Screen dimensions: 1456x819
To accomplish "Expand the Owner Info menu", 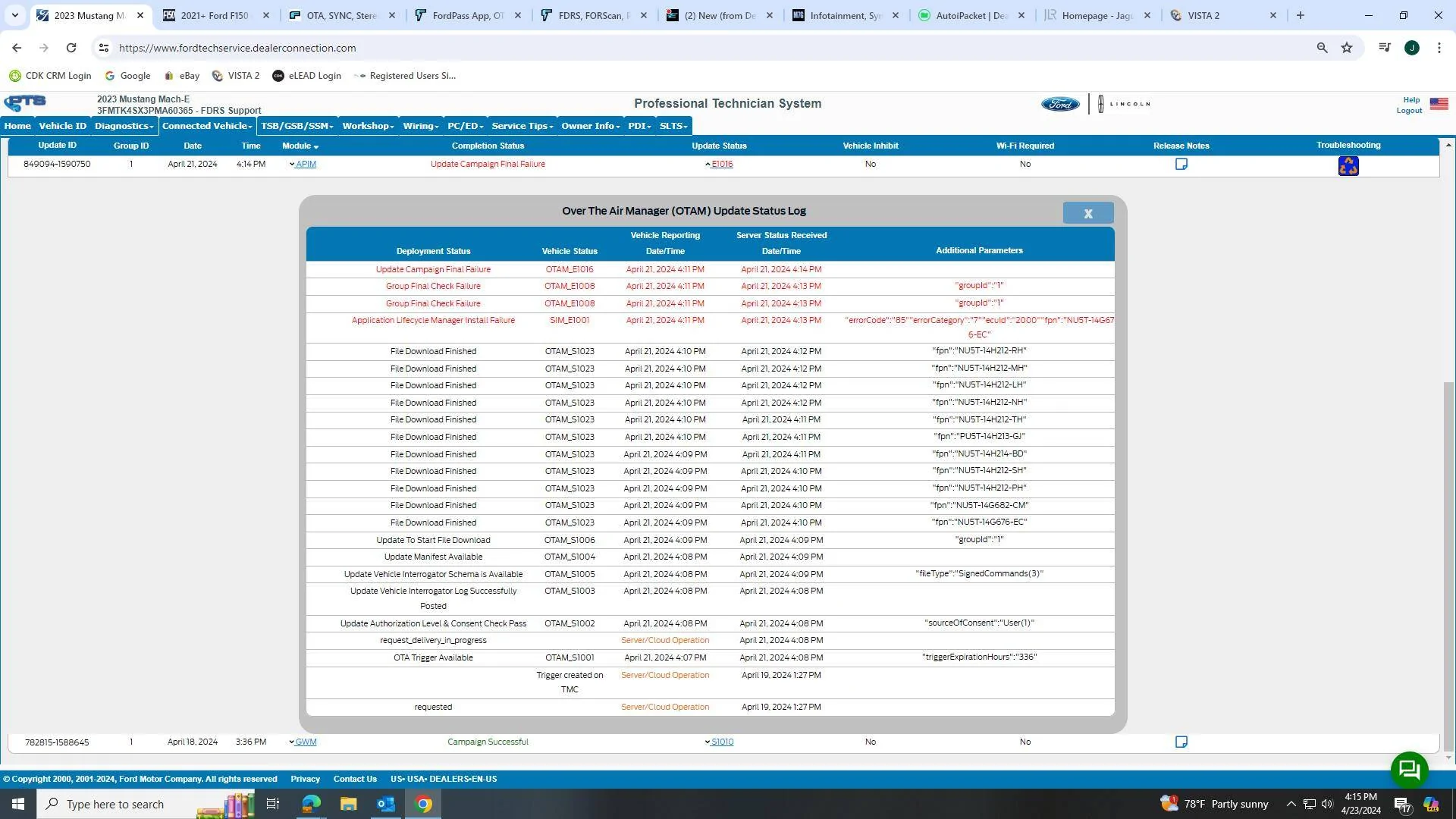I will point(591,126).
